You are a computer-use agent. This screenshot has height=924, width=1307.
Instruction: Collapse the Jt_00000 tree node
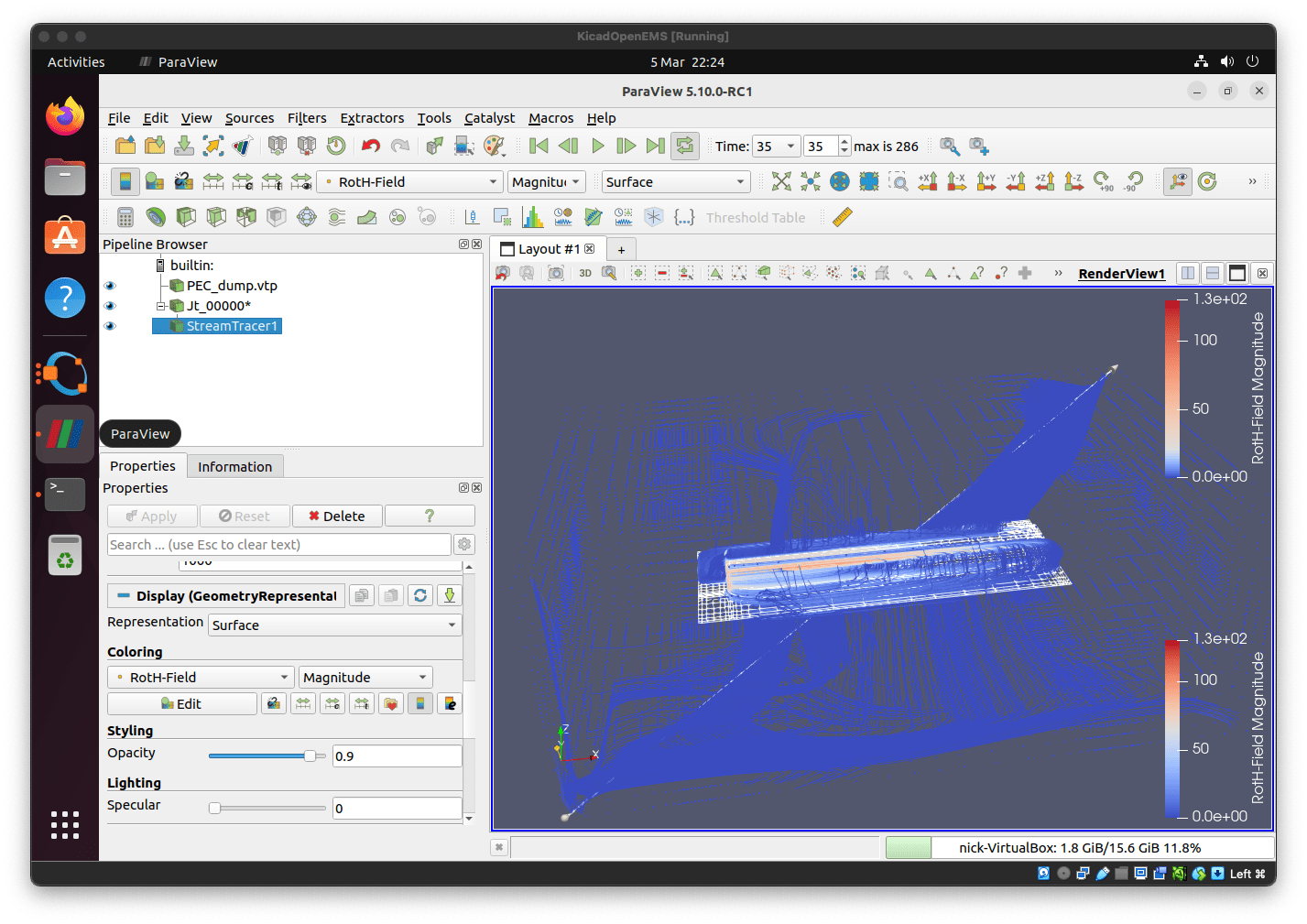point(160,306)
